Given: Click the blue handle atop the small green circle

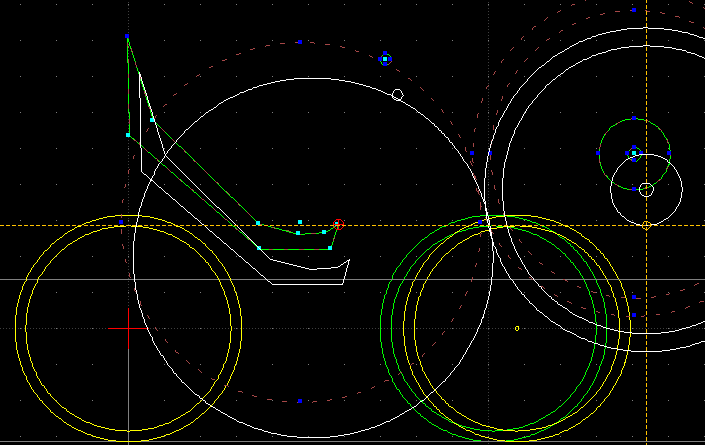Looking at the screenshot, I should (x=633, y=117).
